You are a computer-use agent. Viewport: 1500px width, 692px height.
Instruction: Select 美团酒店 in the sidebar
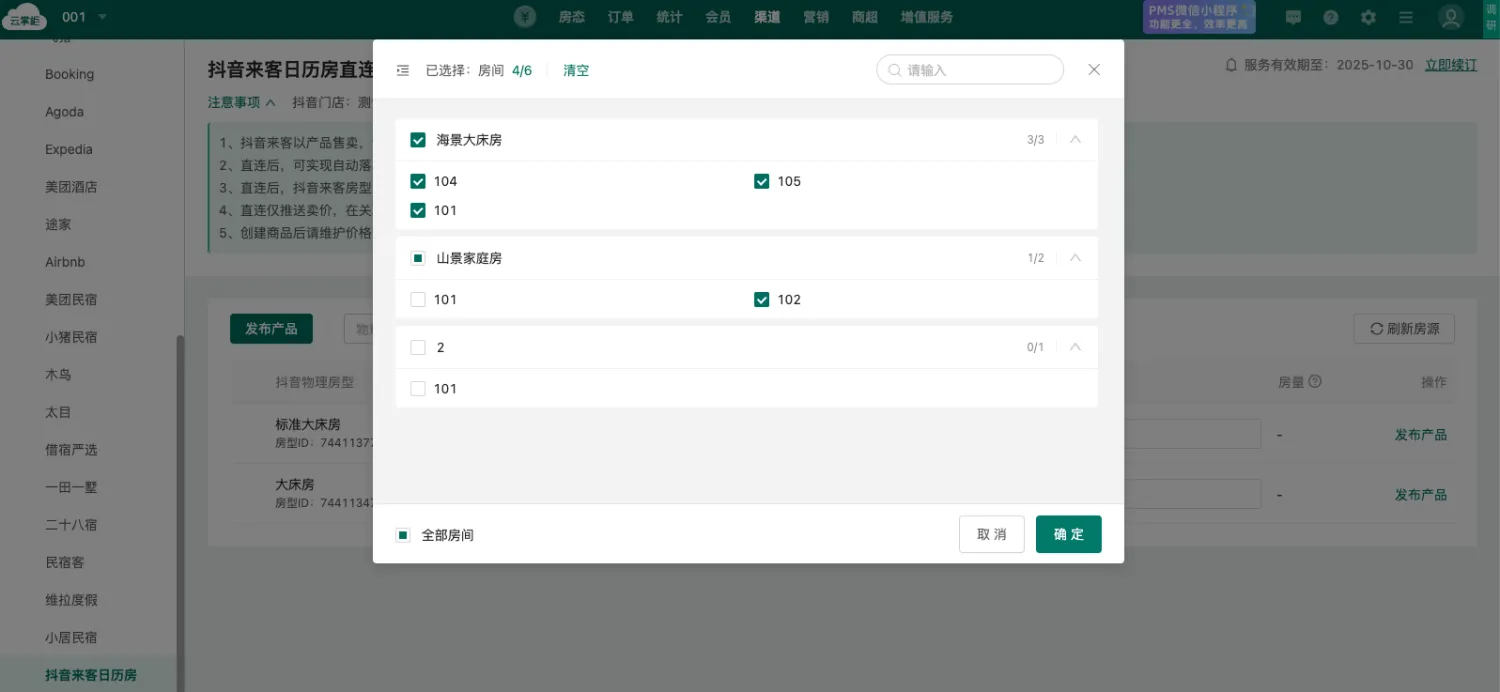pyautogui.click(x=71, y=187)
